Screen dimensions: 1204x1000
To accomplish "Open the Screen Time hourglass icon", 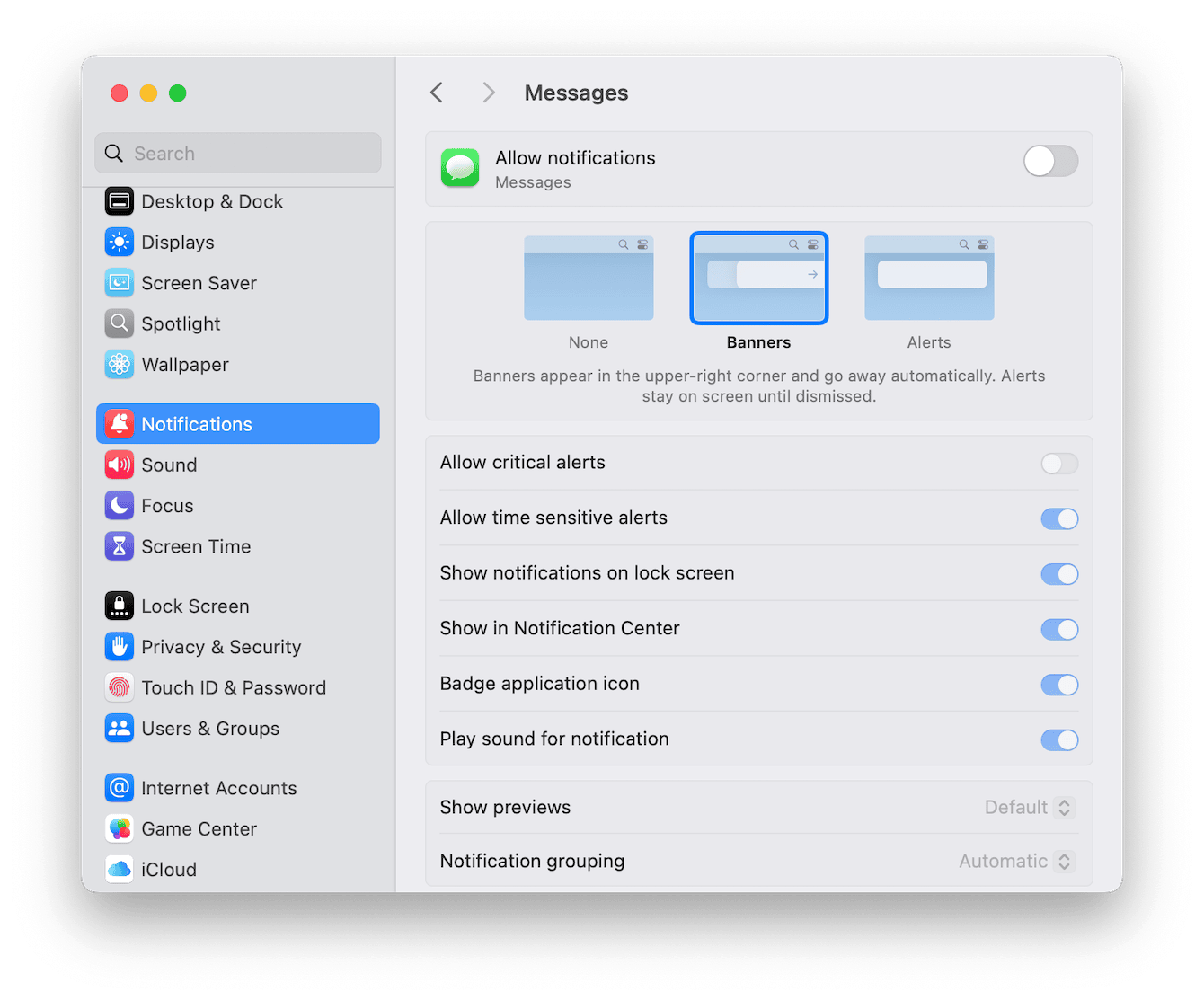I will (120, 546).
